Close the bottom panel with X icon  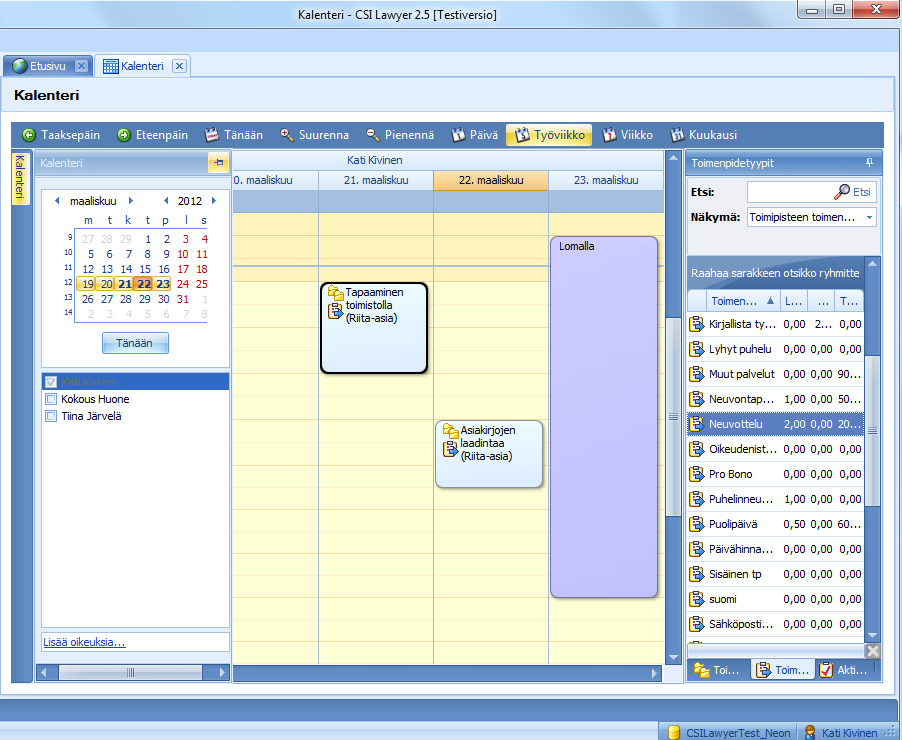tap(873, 651)
